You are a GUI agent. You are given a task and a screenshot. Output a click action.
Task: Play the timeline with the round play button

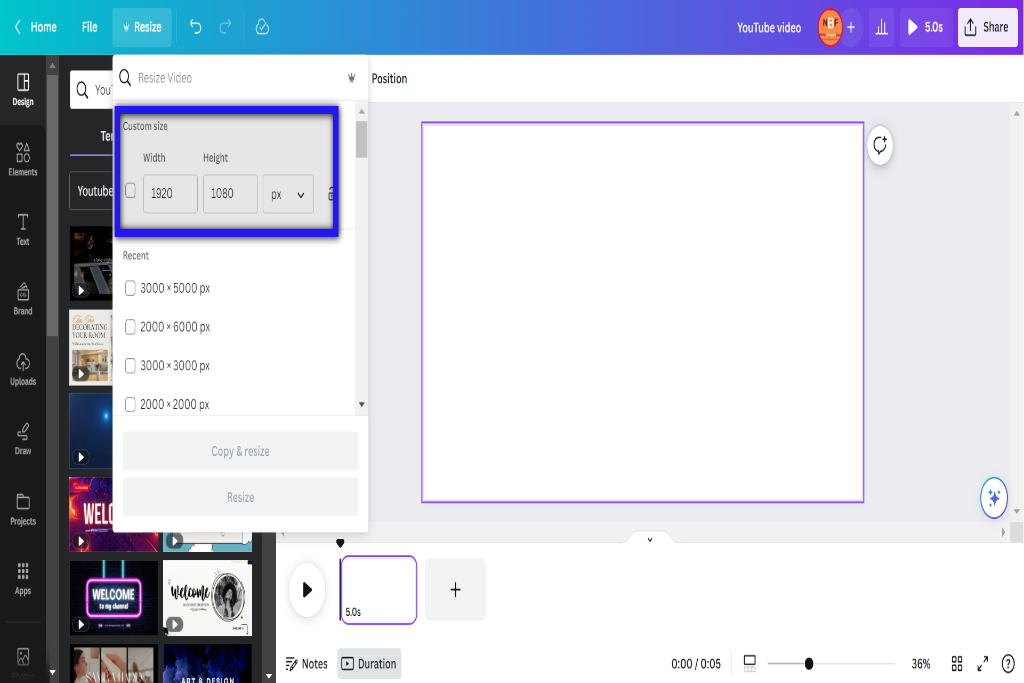point(307,590)
